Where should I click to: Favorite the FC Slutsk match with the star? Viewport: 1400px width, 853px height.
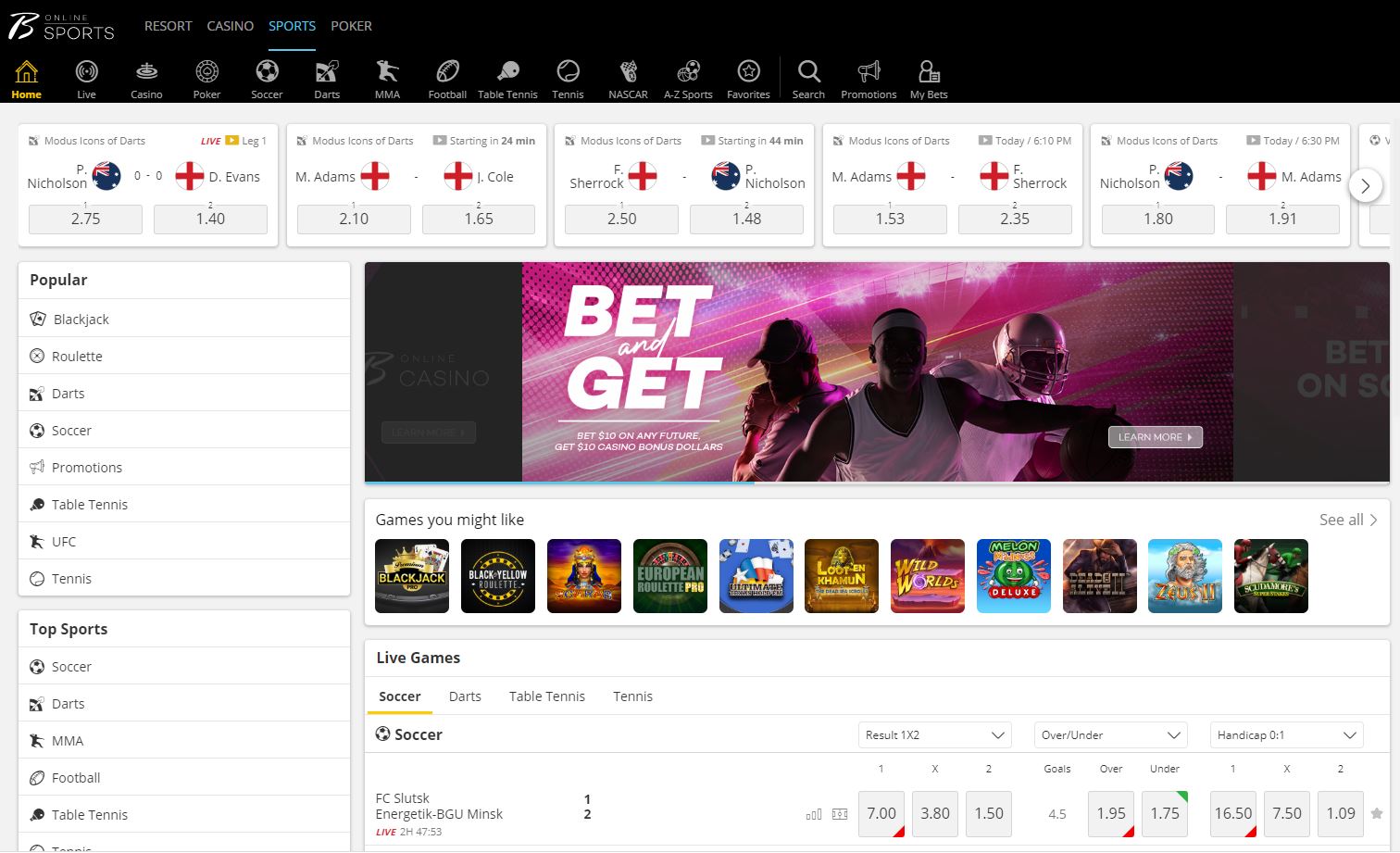1377,814
